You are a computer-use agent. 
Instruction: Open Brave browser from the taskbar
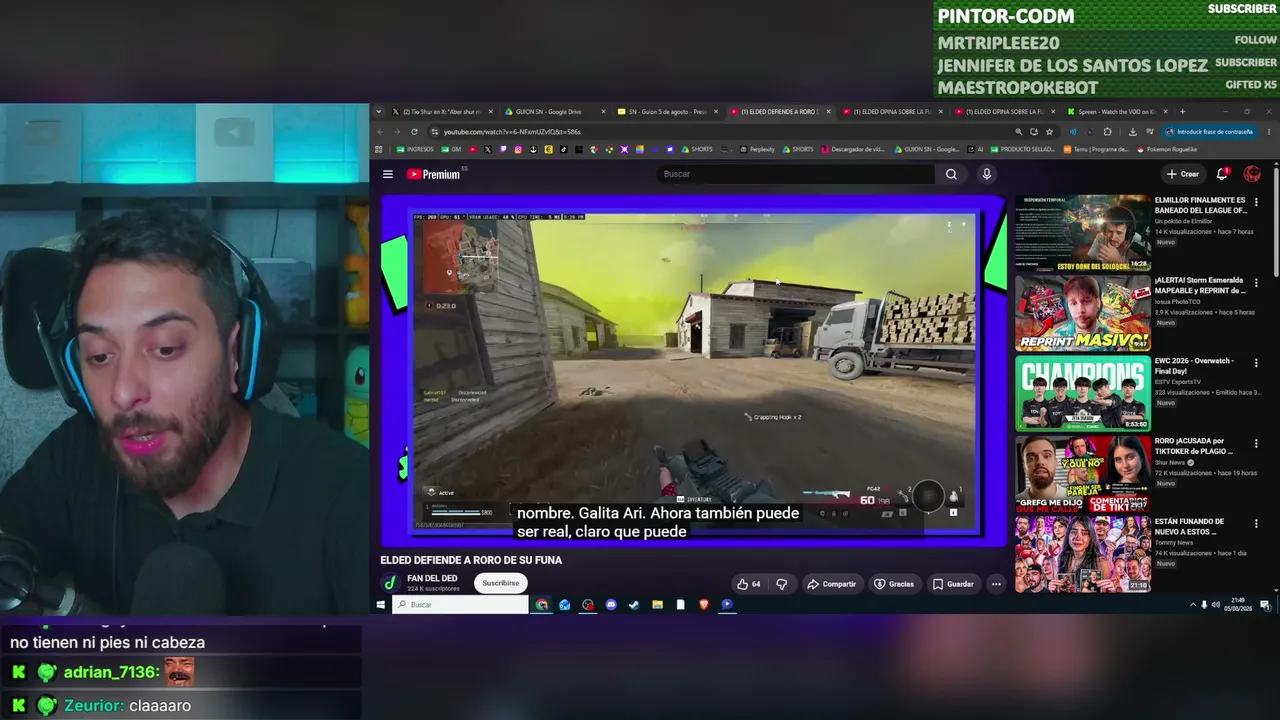[x=704, y=605]
